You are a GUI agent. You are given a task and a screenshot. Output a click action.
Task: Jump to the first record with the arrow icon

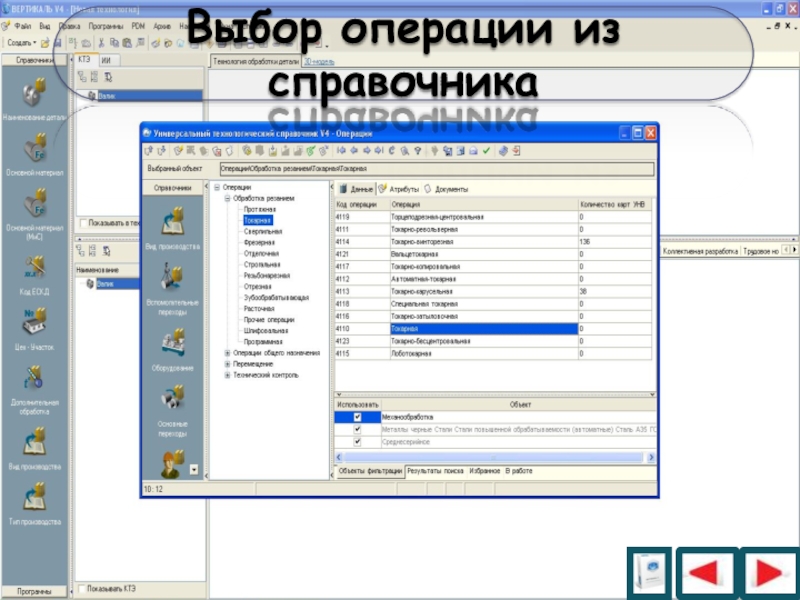tap(341, 151)
